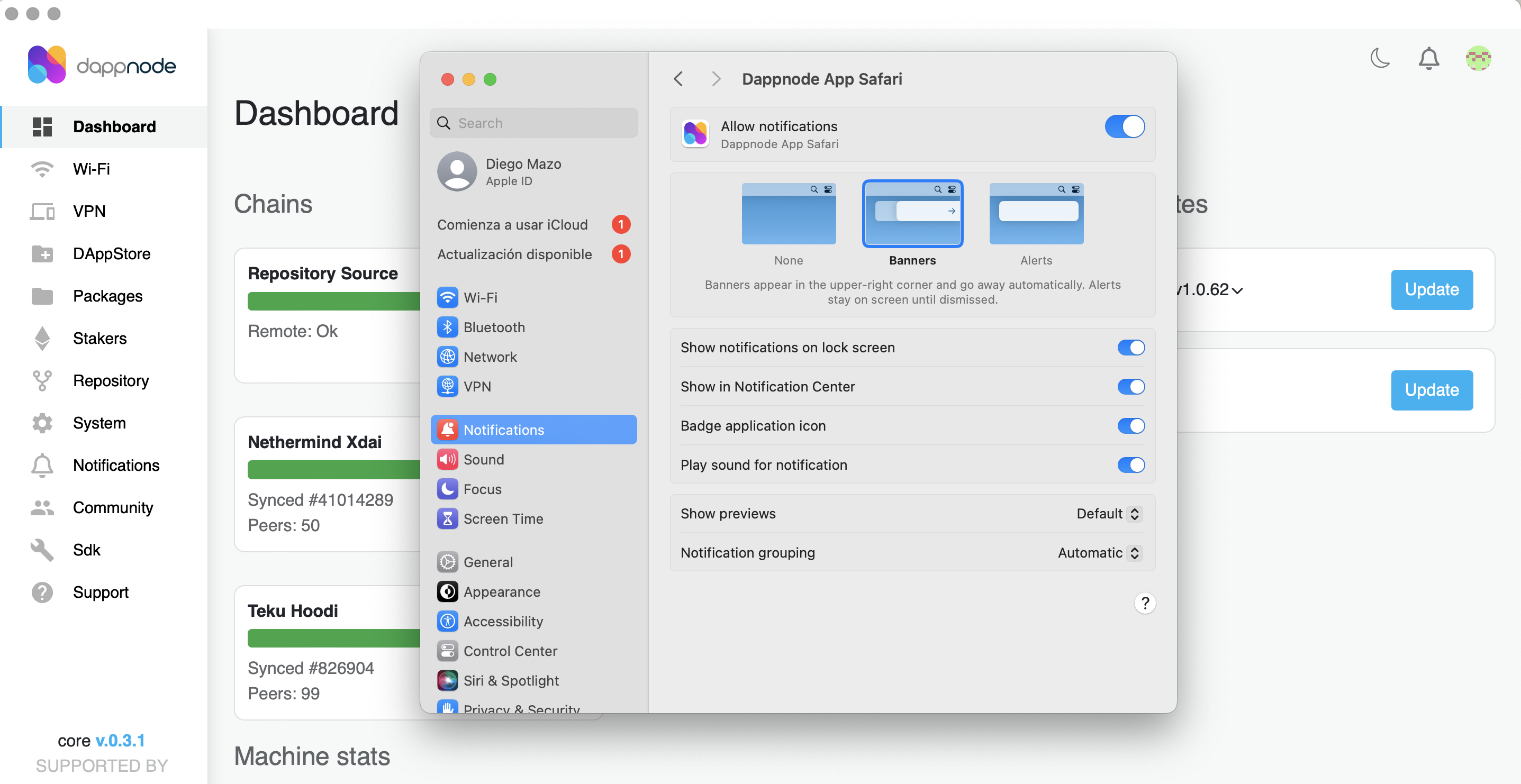This screenshot has height=784, width=1521.
Task: Click the dark mode moon icon
Action: [x=1380, y=58]
